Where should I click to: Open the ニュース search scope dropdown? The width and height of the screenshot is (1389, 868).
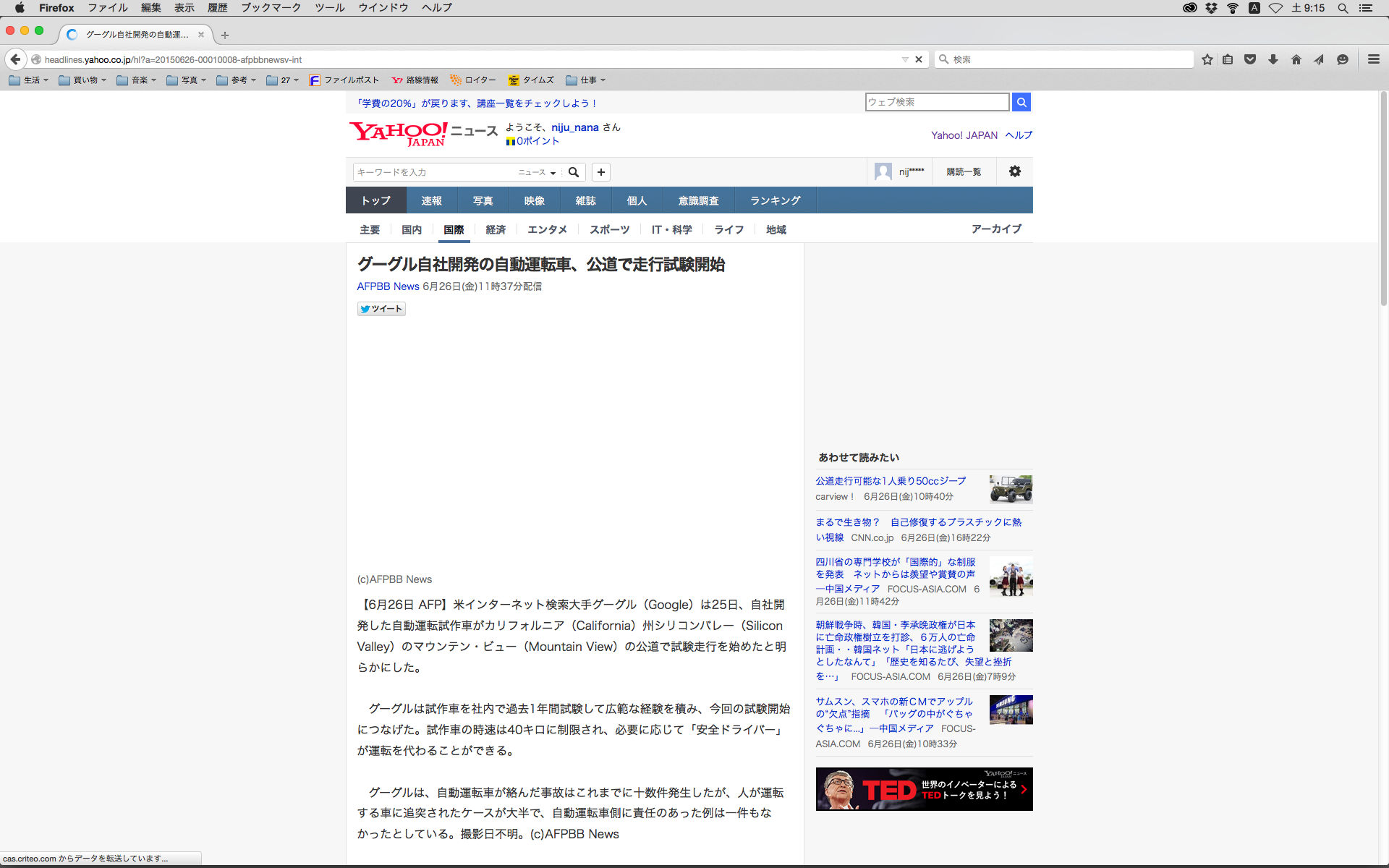pyautogui.click(x=537, y=172)
